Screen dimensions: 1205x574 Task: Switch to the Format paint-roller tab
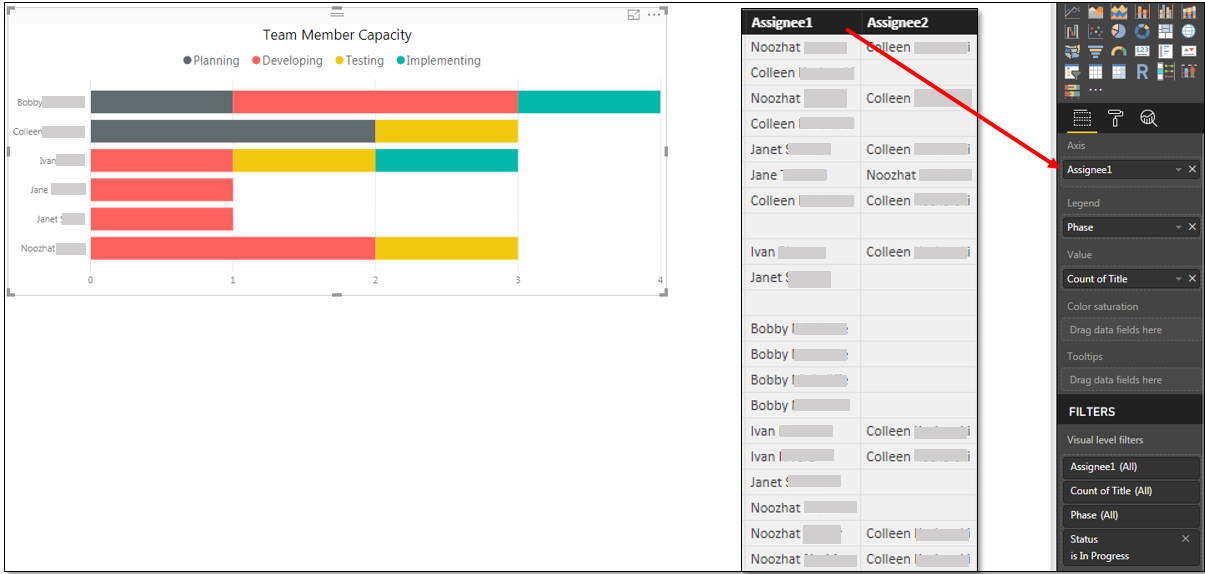pos(1115,118)
